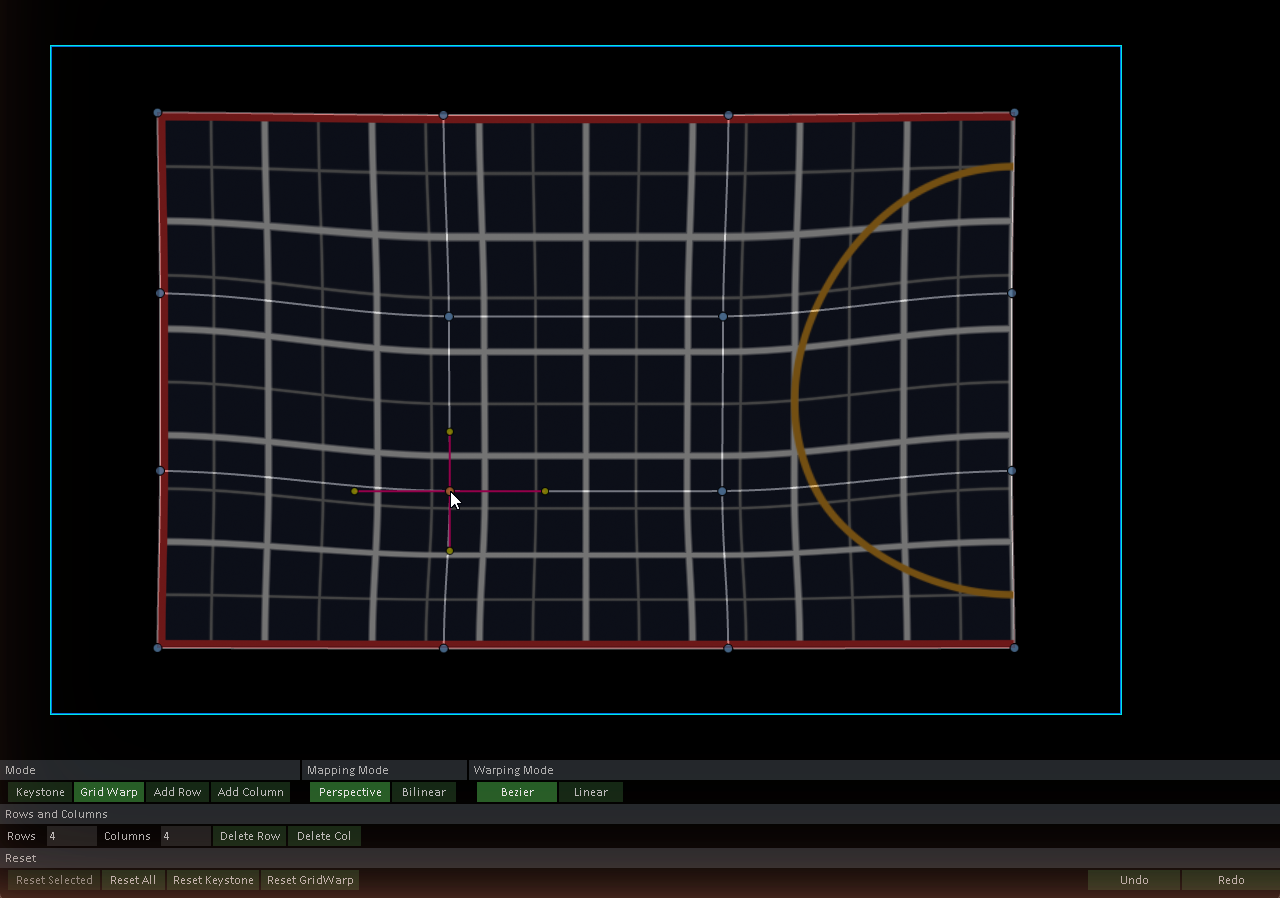Select the right control point on the bottom edge
The width and height of the screenshot is (1280, 898).
(728, 649)
